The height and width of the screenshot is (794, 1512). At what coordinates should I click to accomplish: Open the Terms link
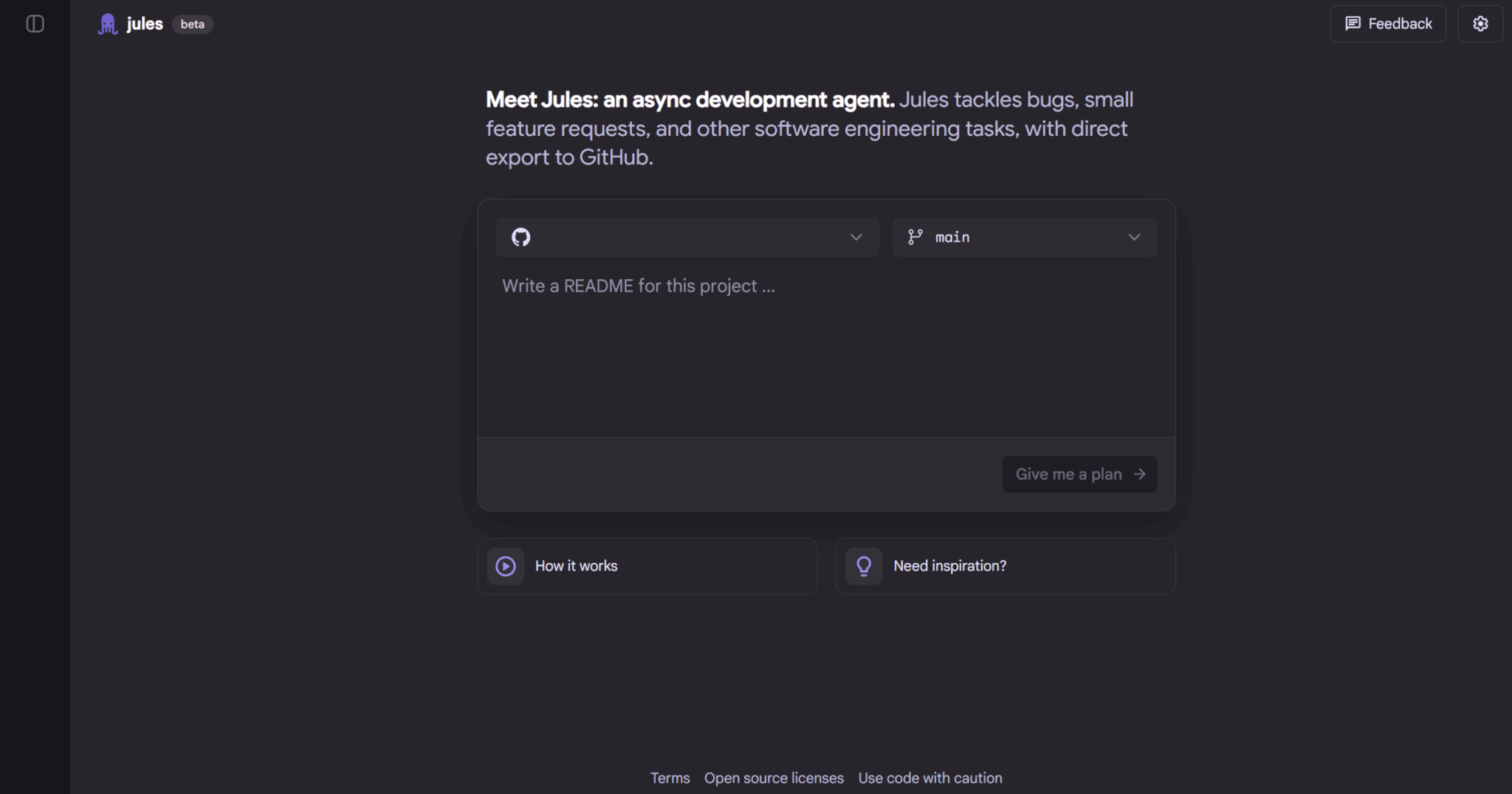click(x=670, y=778)
